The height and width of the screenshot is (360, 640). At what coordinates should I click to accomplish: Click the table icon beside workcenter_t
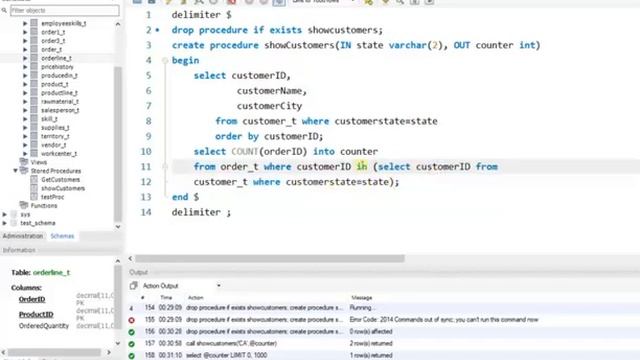pyautogui.click(x=34, y=153)
